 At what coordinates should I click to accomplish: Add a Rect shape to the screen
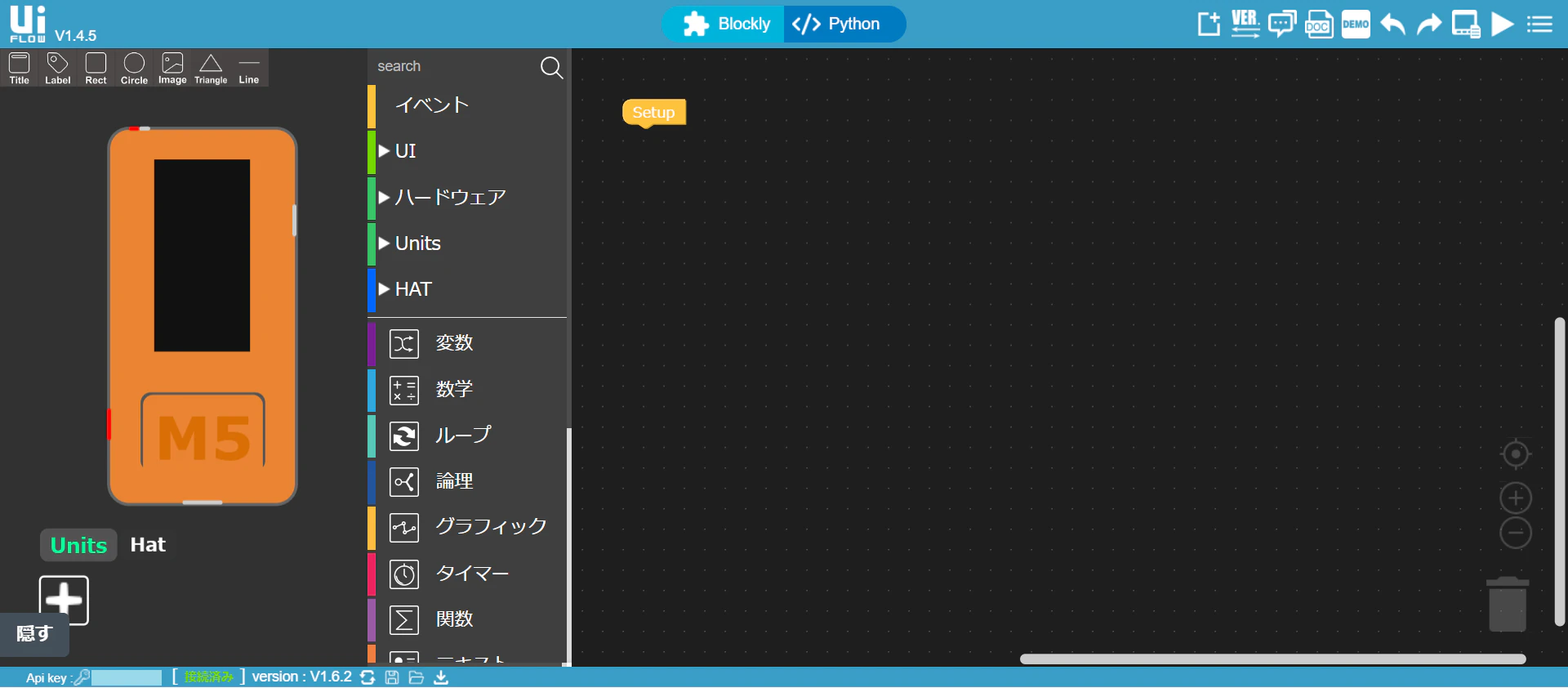coord(96,69)
